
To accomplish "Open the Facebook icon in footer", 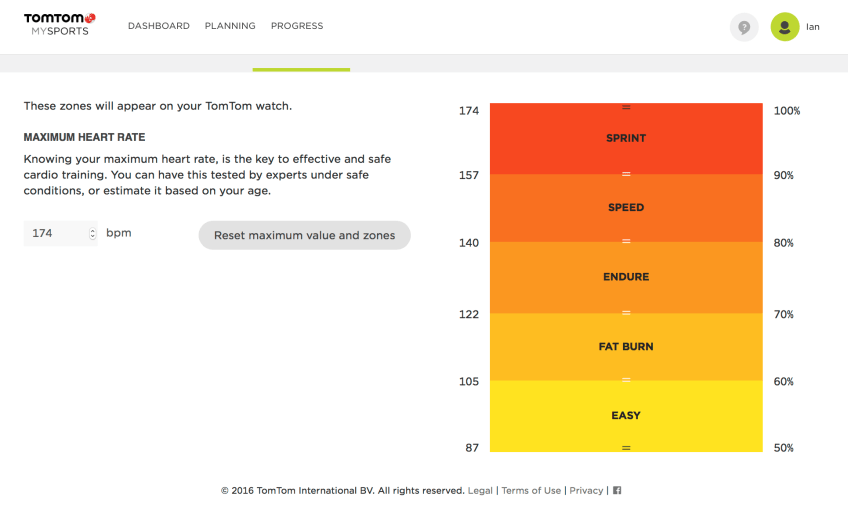I will click(617, 491).
